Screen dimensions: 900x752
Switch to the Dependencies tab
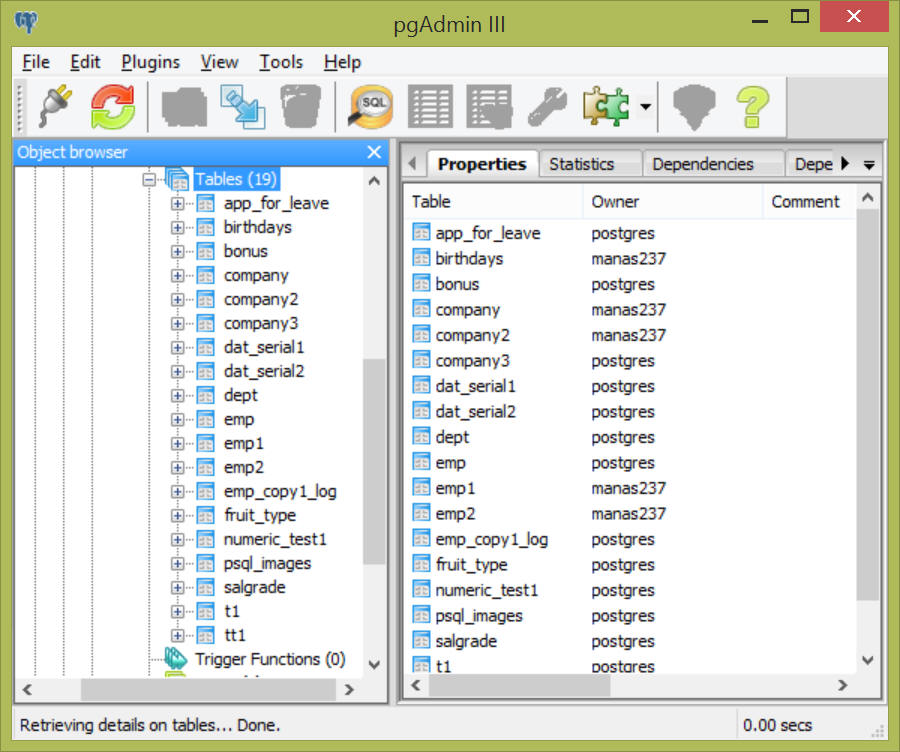click(712, 164)
